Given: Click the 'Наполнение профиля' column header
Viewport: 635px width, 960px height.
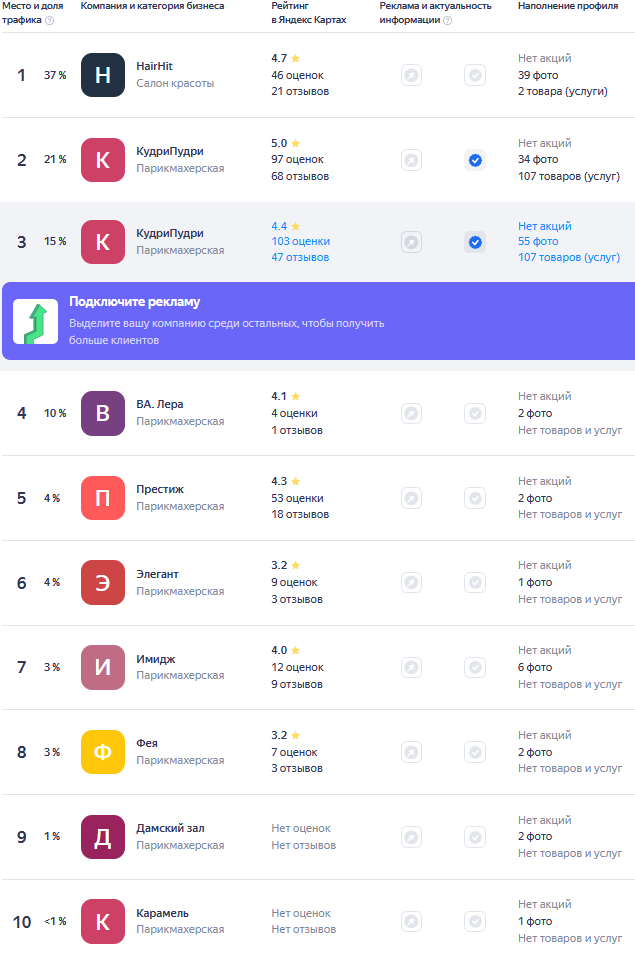Looking at the screenshot, I should coord(568,6).
